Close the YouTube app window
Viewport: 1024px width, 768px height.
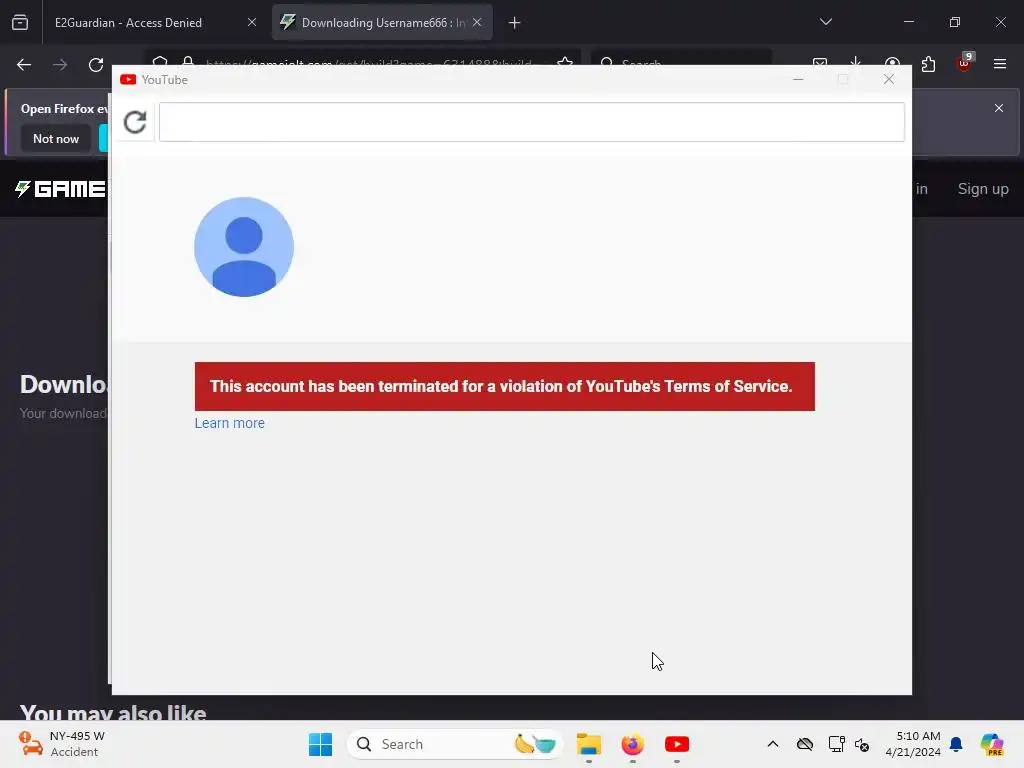889,79
